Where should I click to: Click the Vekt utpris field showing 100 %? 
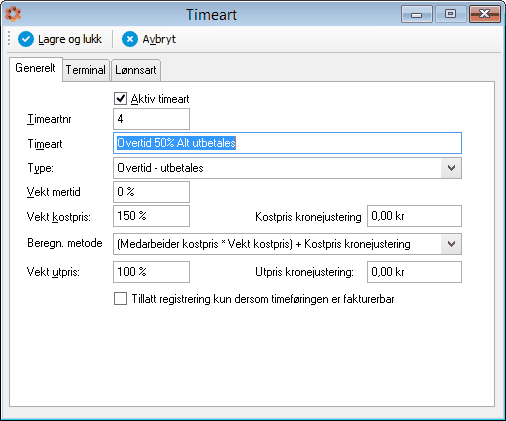point(151,272)
